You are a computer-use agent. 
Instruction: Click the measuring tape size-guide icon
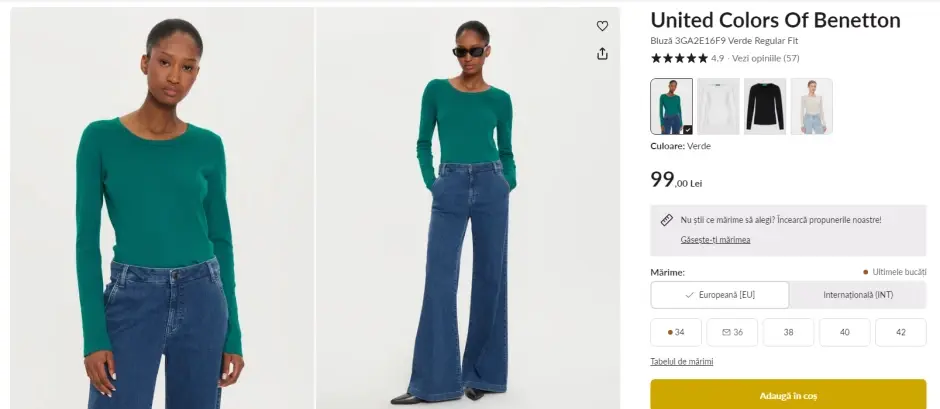click(666, 220)
